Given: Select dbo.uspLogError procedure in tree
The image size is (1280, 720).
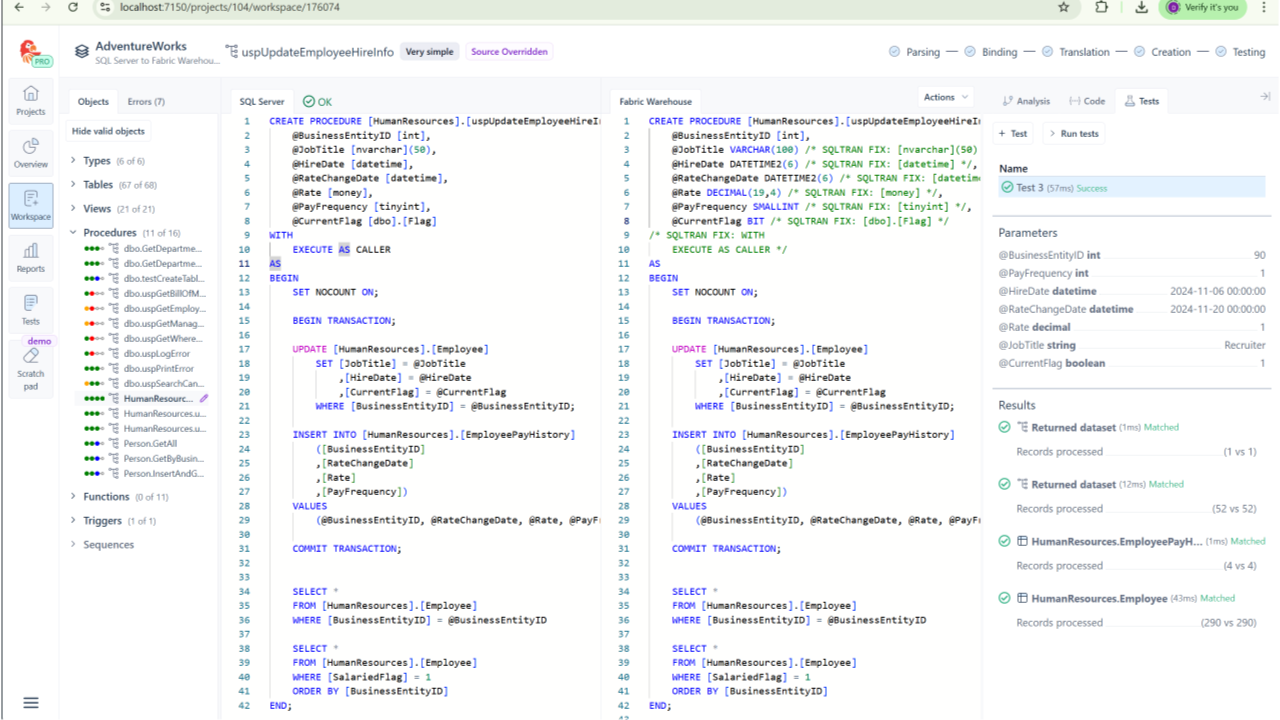Looking at the screenshot, I should click(x=156, y=354).
